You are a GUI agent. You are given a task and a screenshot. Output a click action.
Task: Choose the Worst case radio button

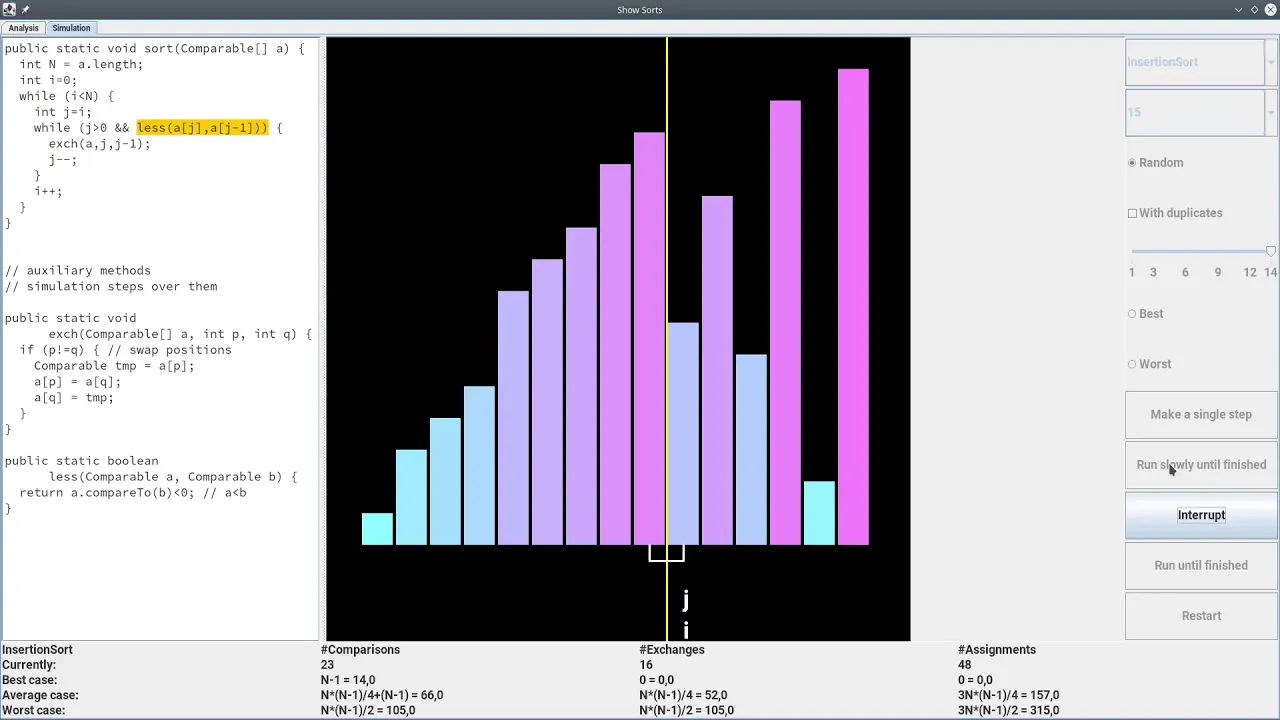(x=1132, y=364)
